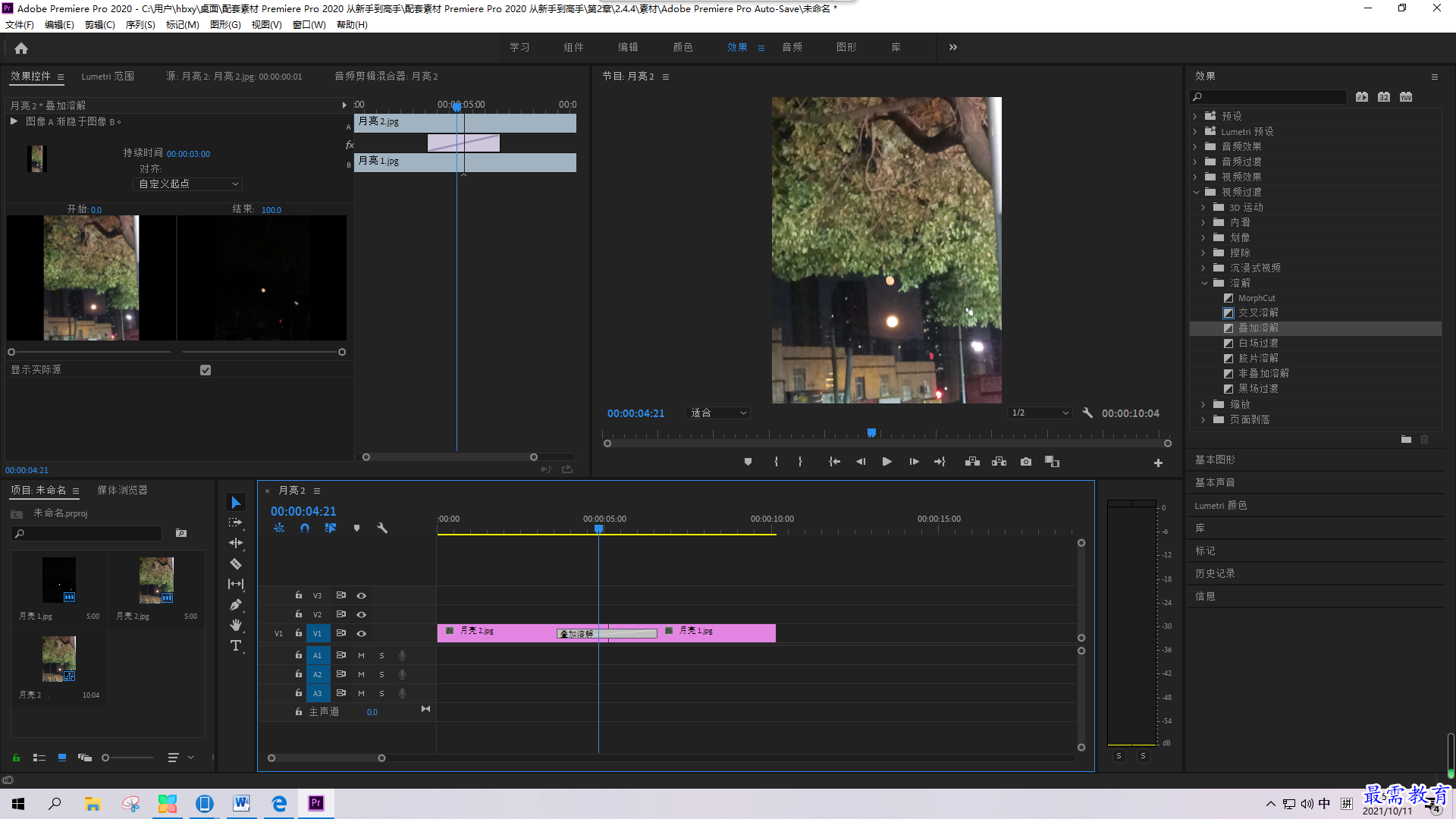Solo audio track A2
Screen dimensions: 1456x819
pos(381,675)
